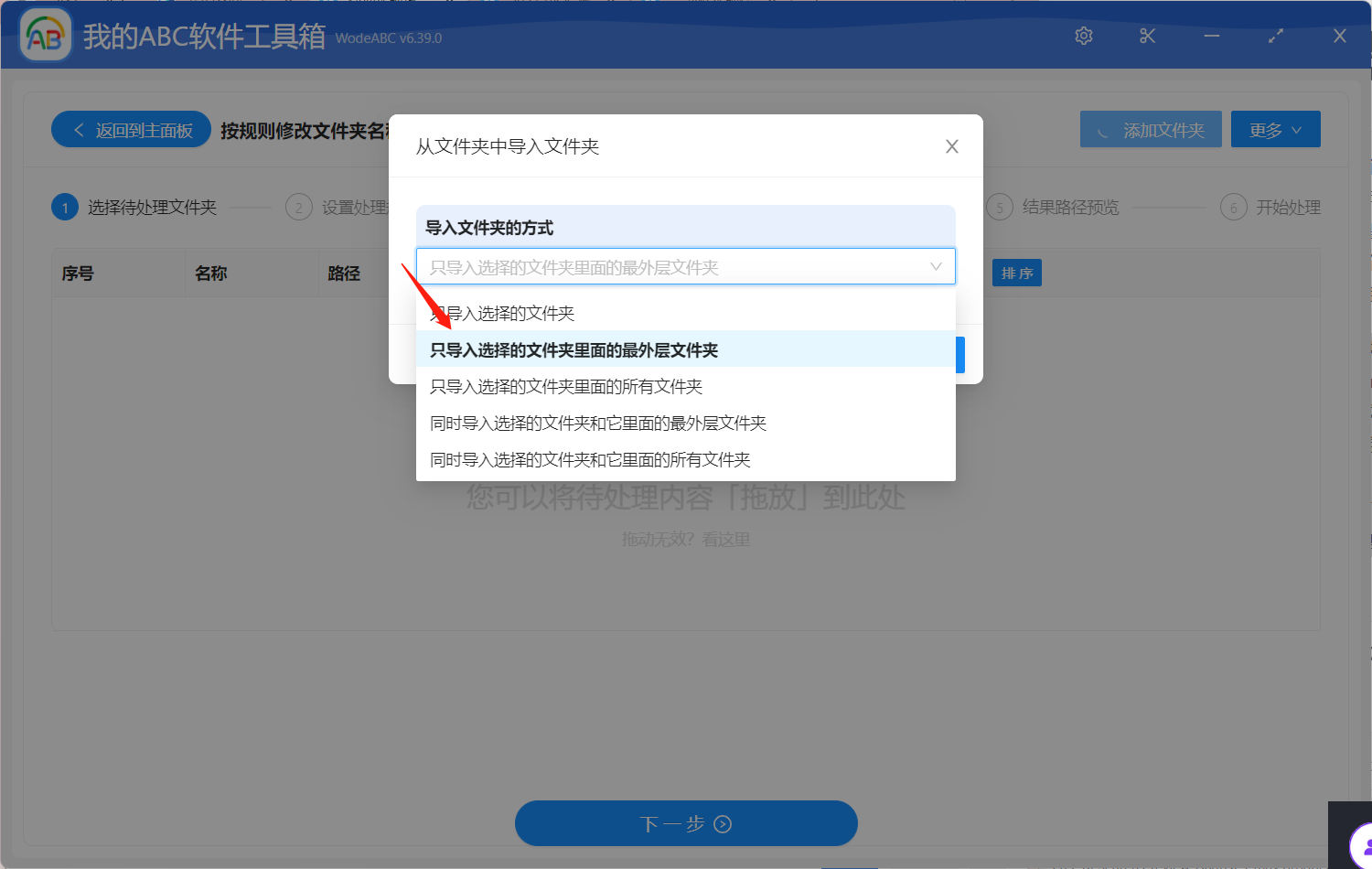The image size is (1372, 869).
Task: Open the 导入文件夹的方式 combo box
Action: pos(686,266)
